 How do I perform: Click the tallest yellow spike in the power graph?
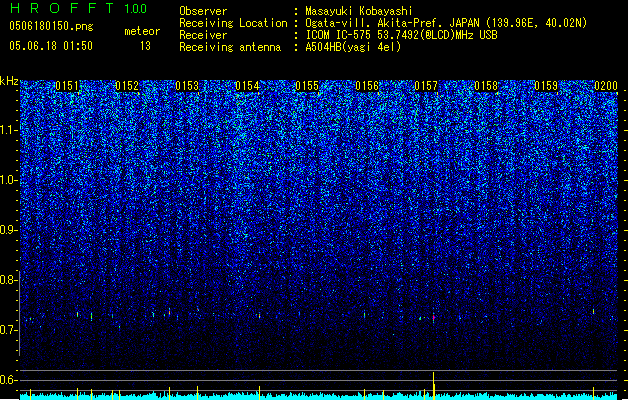click(433, 386)
